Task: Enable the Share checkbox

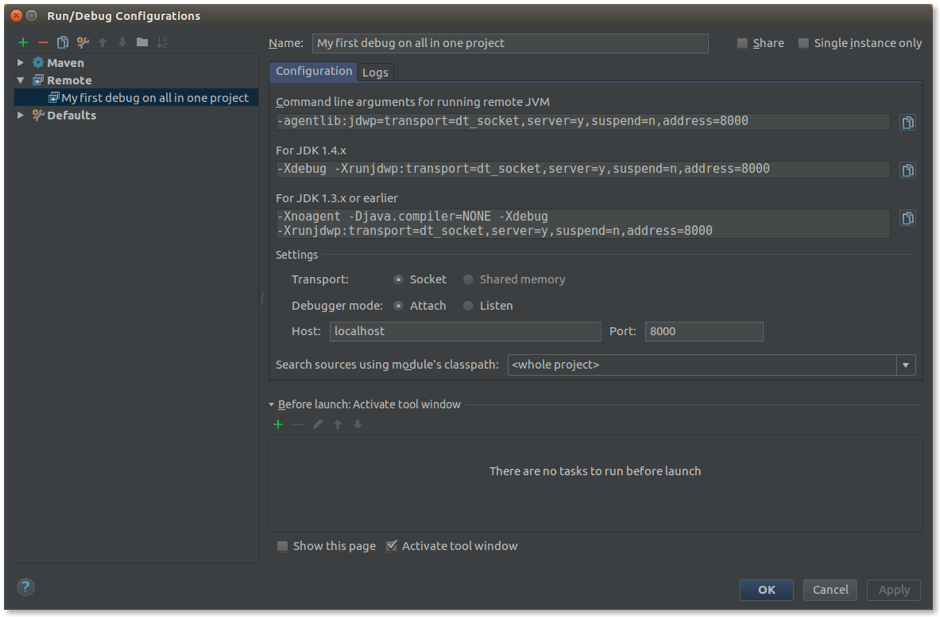Action: pyautogui.click(x=742, y=43)
